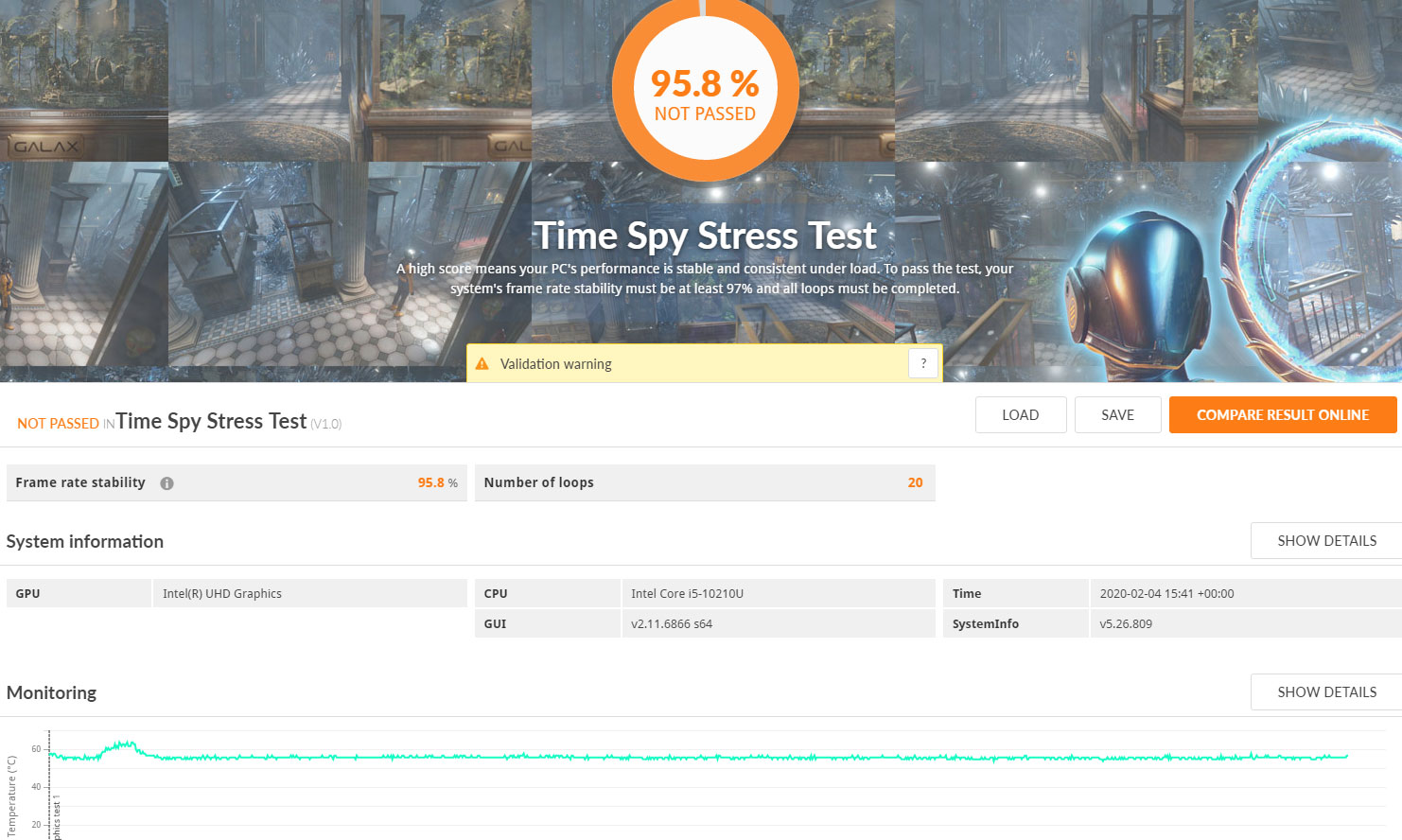1402x840 pixels.
Task: Click the GPU label cell
Action: point(79,593)
